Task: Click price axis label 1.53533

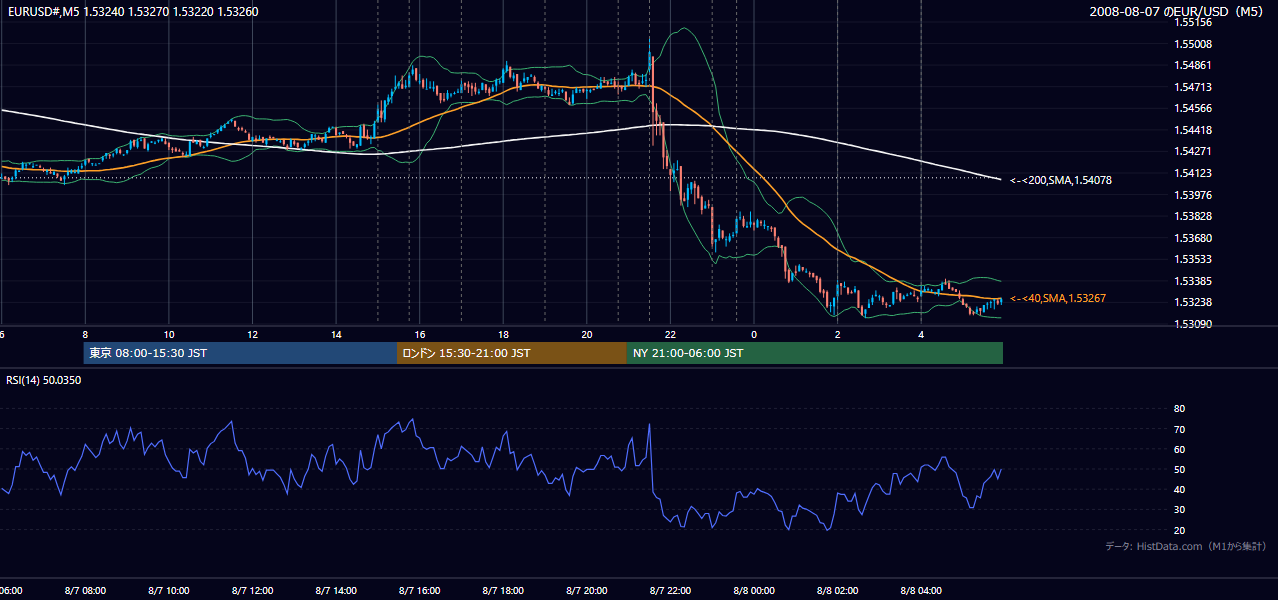Action: tap(1193, 259)
